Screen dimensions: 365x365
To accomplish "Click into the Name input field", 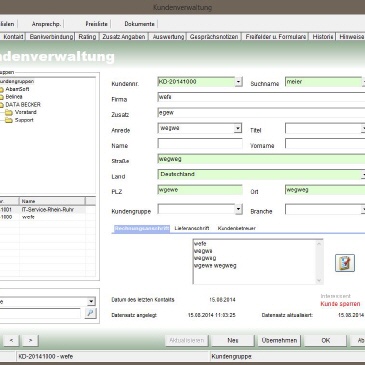I will click(200, 144).
